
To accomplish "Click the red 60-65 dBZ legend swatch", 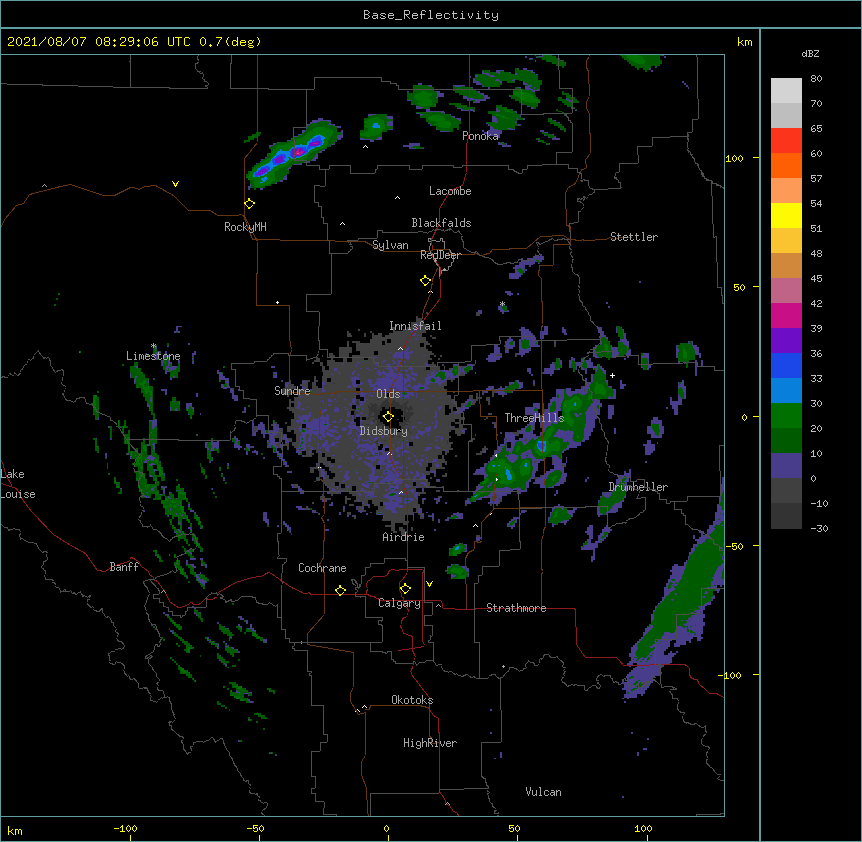I will (x=786, y=141).
